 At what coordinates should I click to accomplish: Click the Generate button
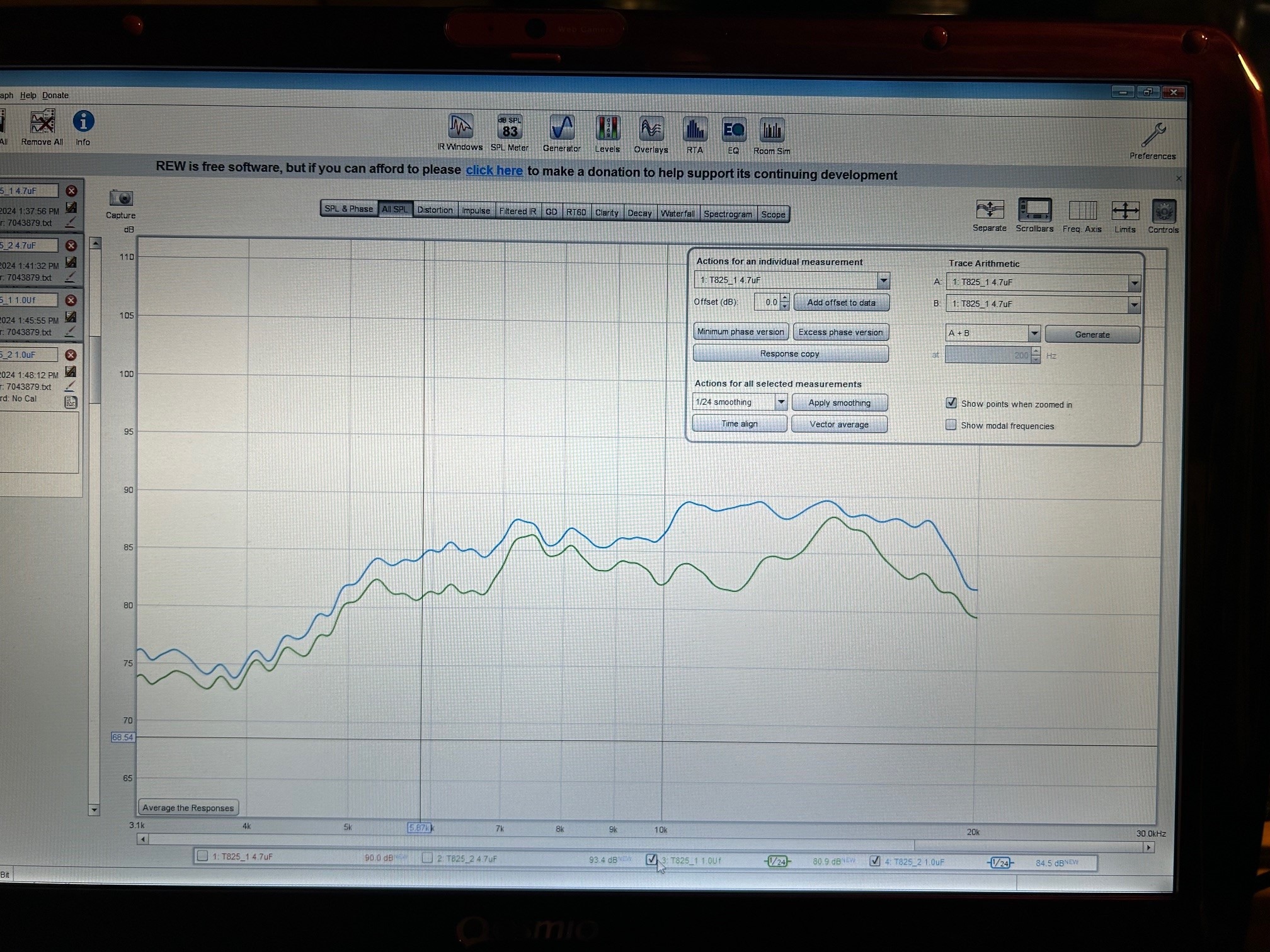click(1092, 334)
